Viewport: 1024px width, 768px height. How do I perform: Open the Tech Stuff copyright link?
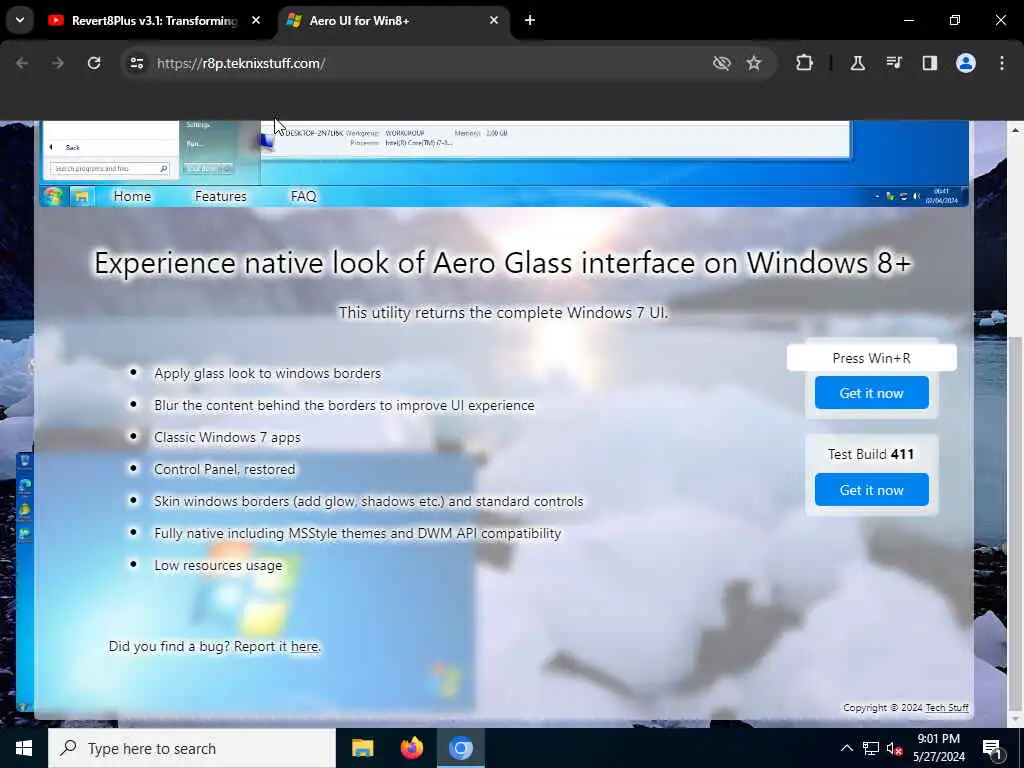point(947,708)
